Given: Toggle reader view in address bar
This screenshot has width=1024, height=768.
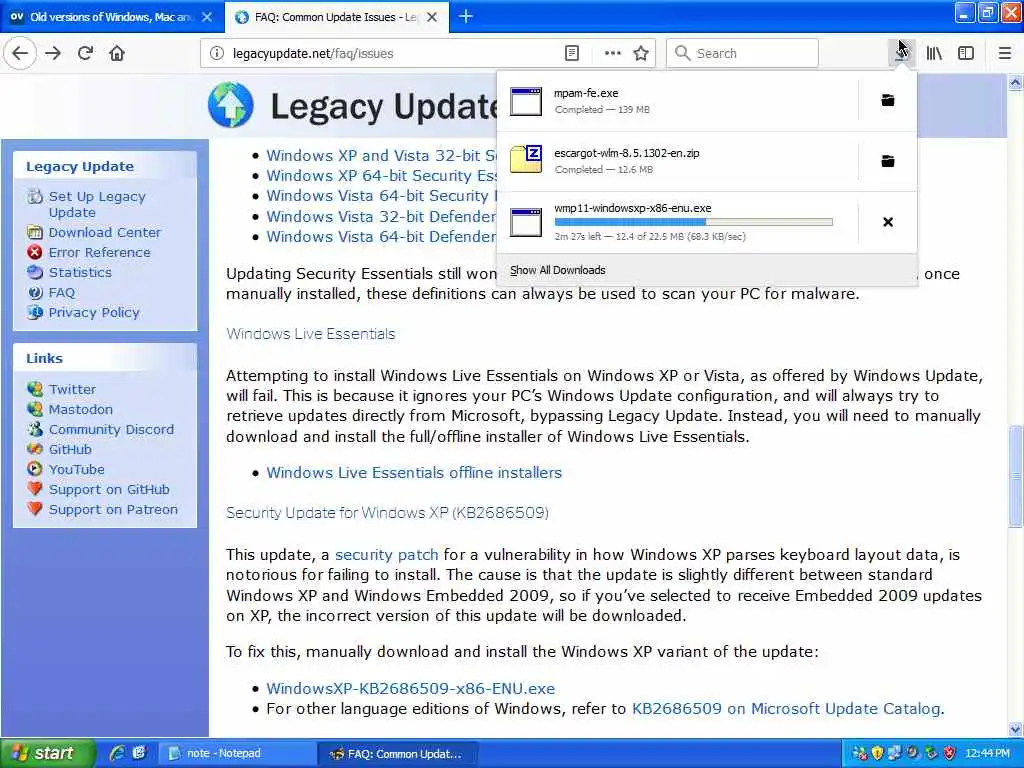Looking at the screenshot, I should [x=571, y=54].
